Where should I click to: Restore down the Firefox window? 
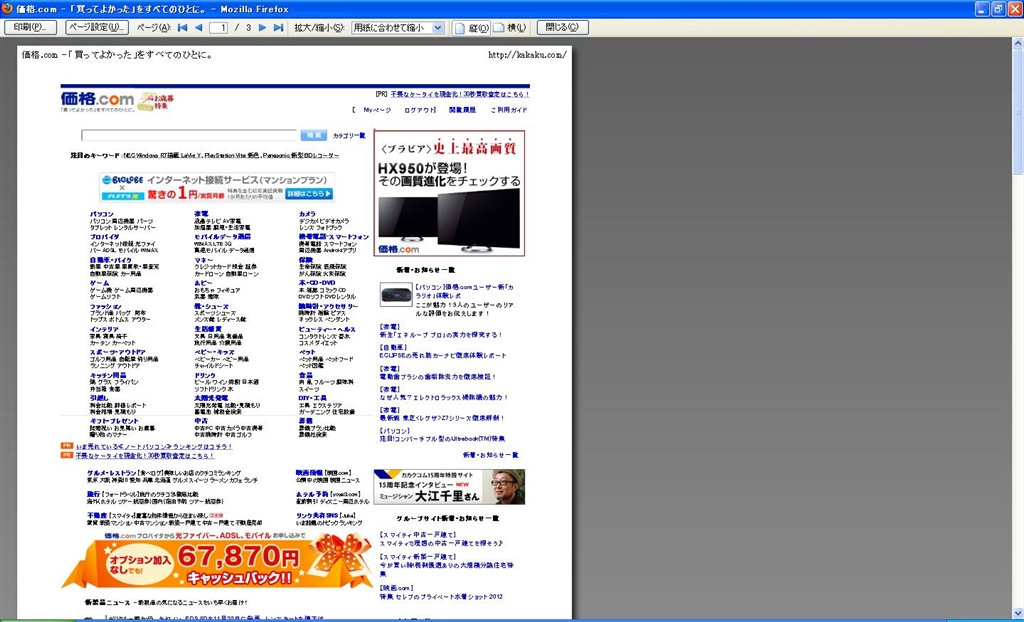(997, 9)
